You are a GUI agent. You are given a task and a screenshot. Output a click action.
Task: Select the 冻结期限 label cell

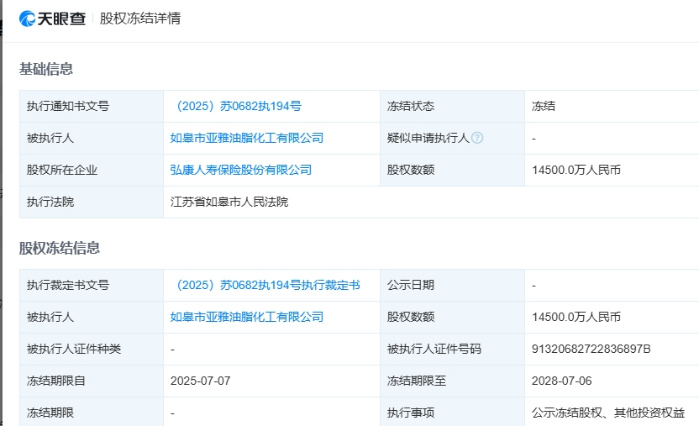[91, 413]
